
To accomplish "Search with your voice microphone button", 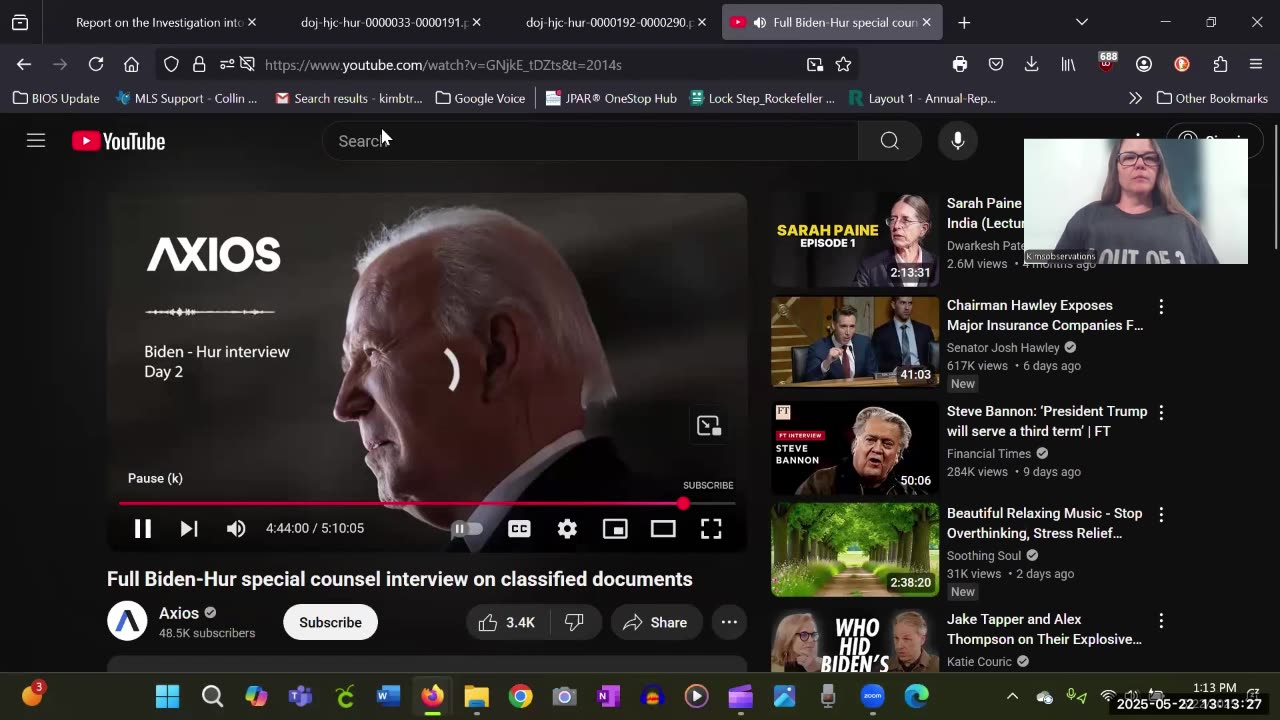I will 958,141.
